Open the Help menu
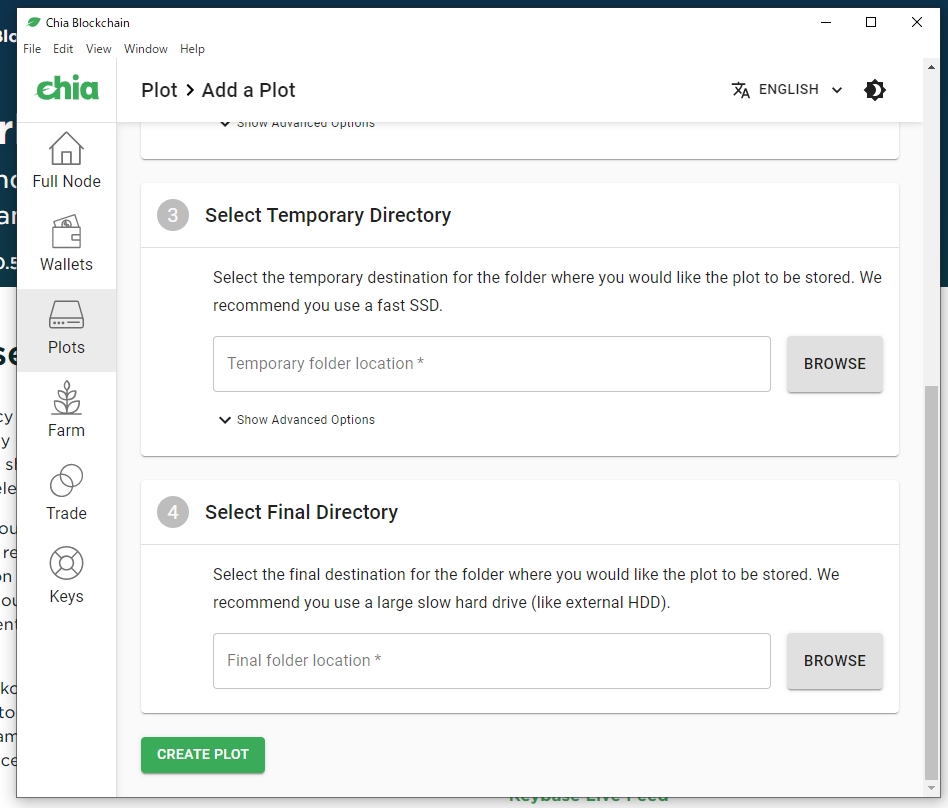948x808 pixels. (192, 49)
